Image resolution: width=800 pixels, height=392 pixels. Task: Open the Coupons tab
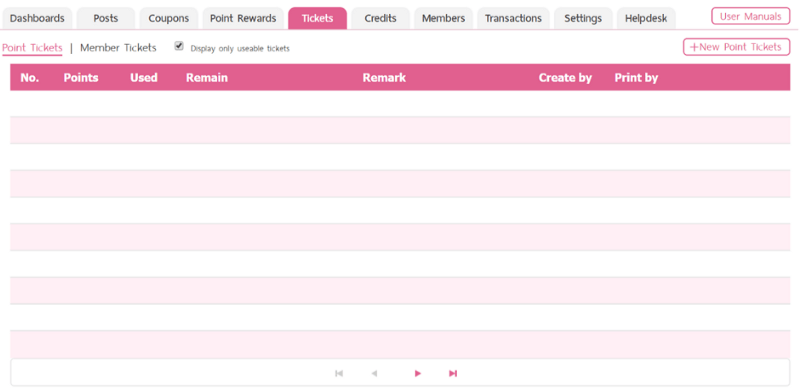pos(168,18)
